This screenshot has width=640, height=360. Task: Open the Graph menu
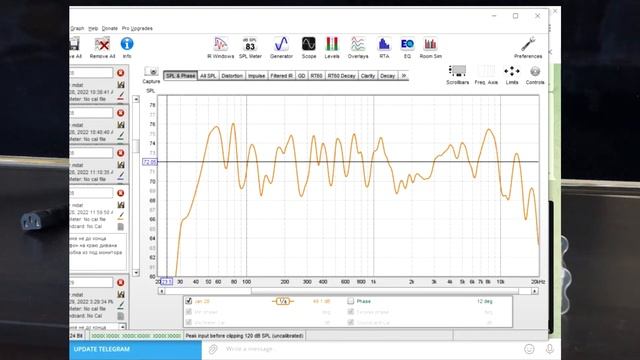77,28
